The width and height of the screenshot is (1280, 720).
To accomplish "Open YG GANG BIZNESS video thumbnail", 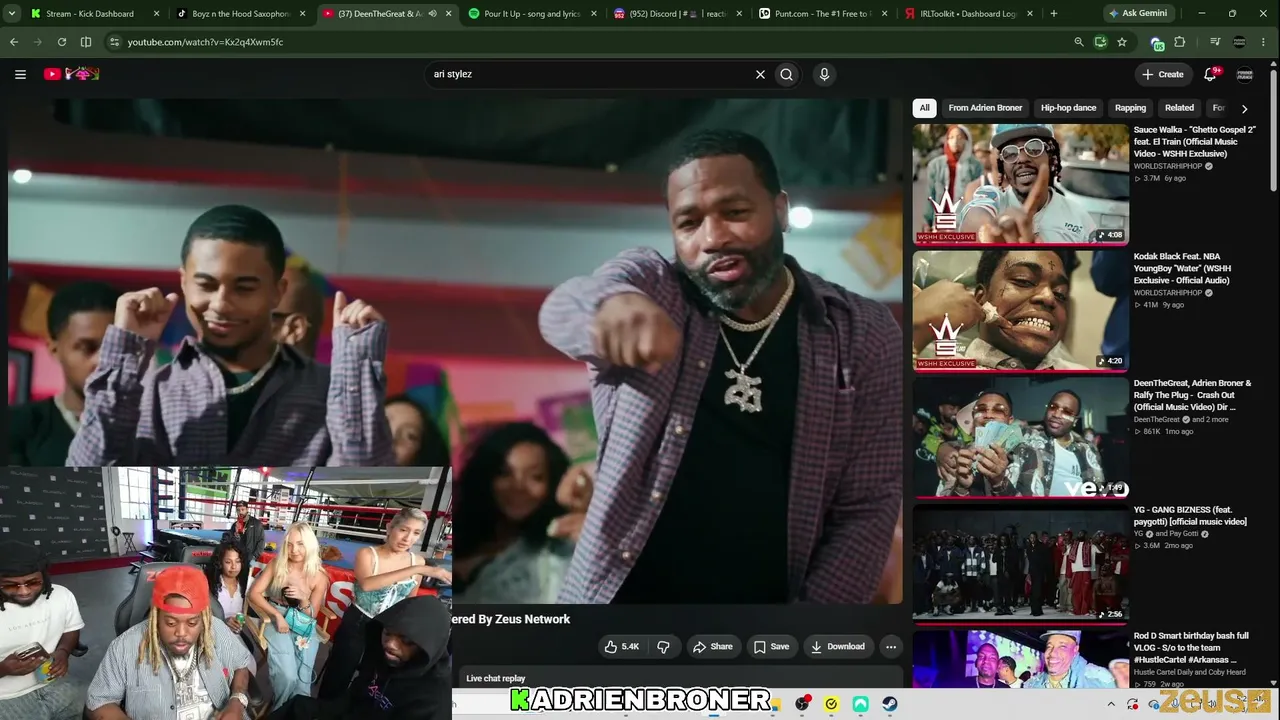I will [x=1020, y=563].
